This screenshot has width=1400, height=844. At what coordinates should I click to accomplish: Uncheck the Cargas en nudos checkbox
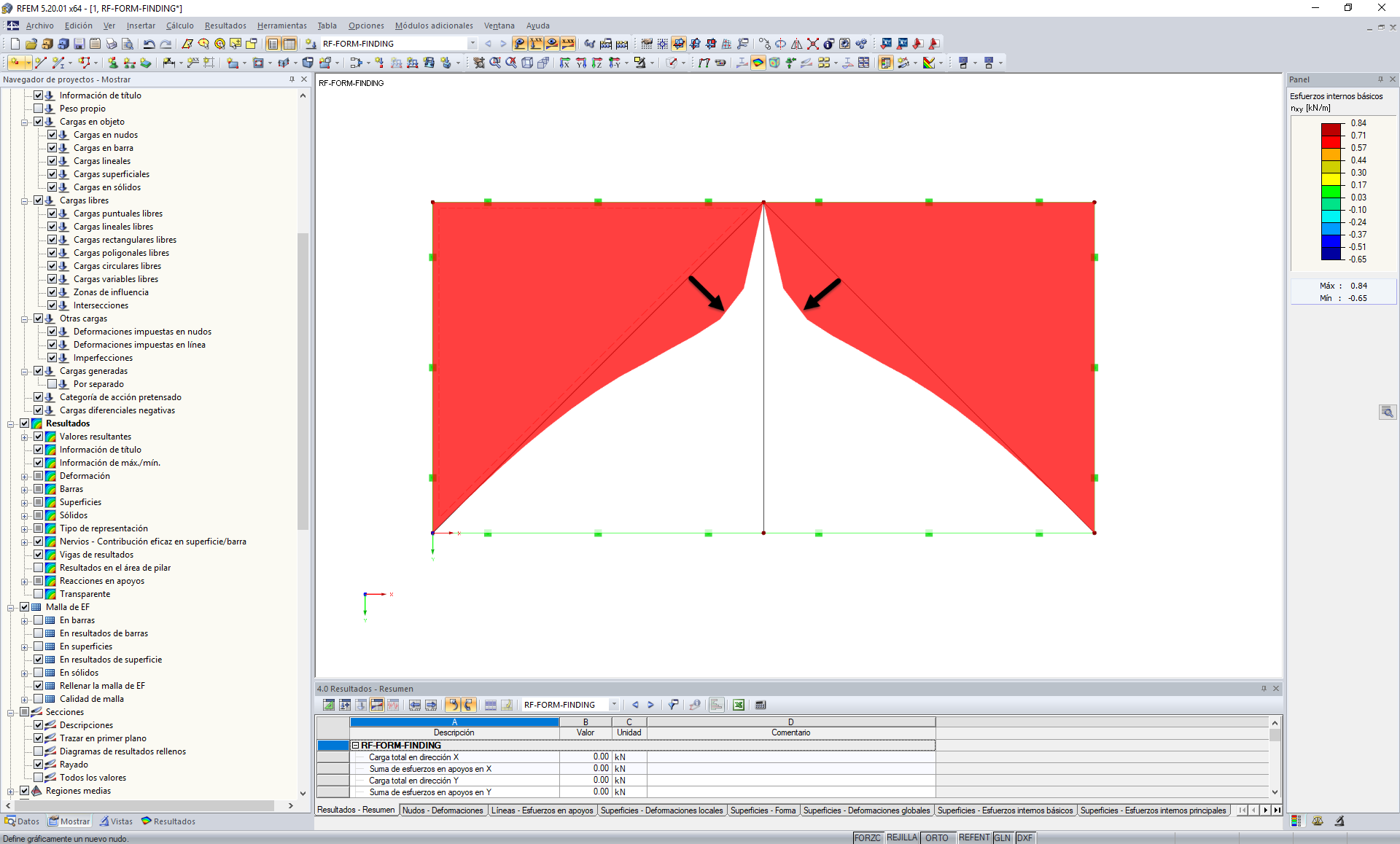(52, 135)
